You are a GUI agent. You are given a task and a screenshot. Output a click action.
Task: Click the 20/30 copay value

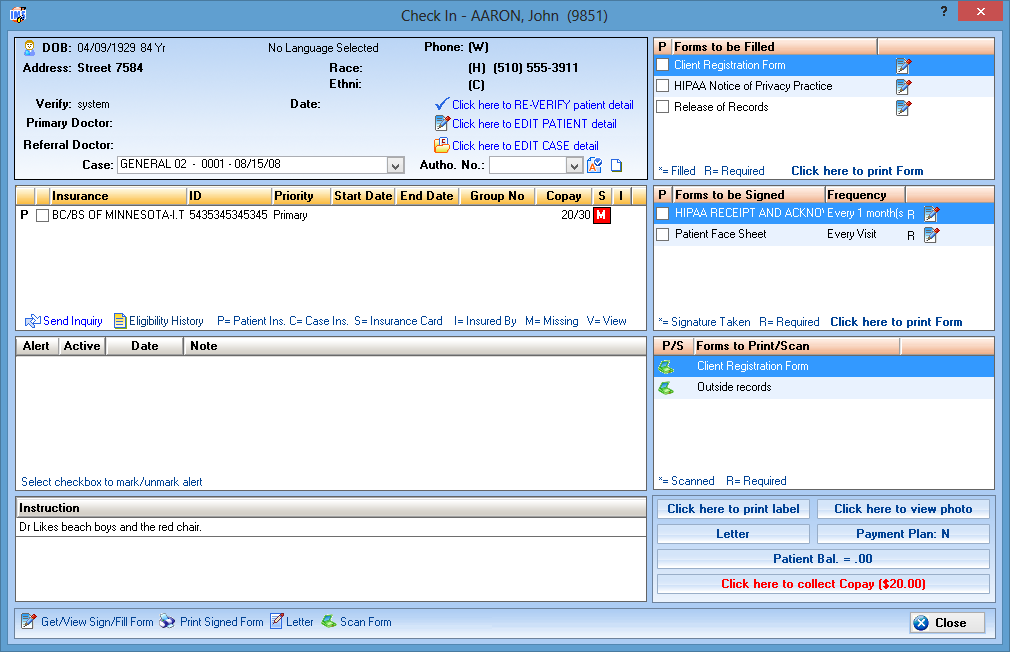point(575,215)
